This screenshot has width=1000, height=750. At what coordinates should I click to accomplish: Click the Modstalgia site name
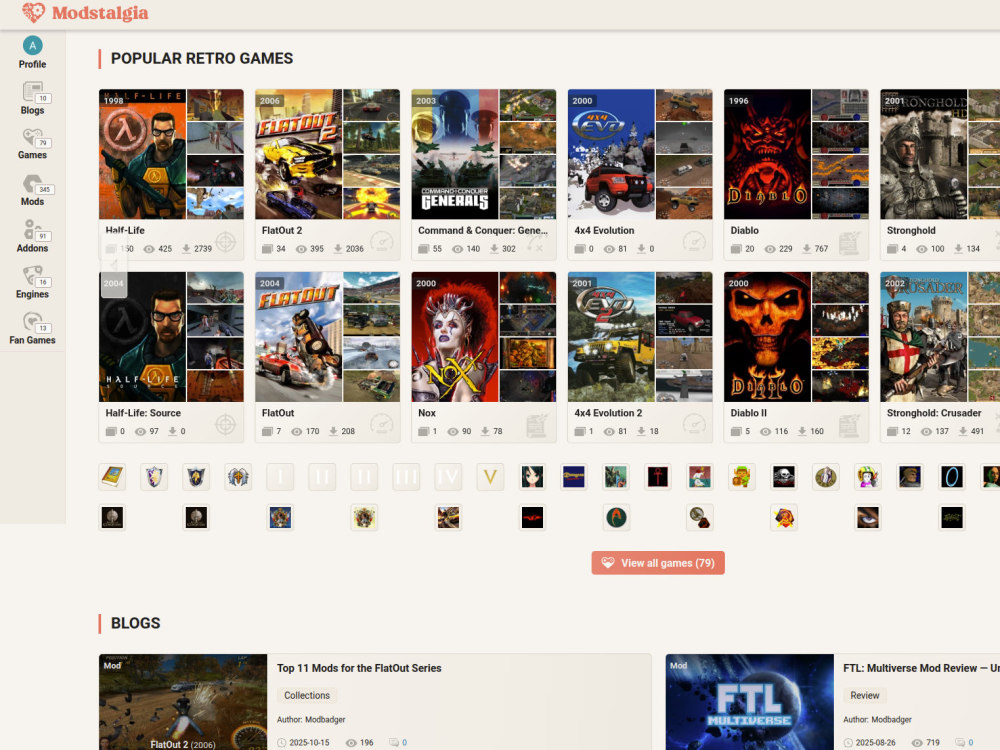[99, 13]
